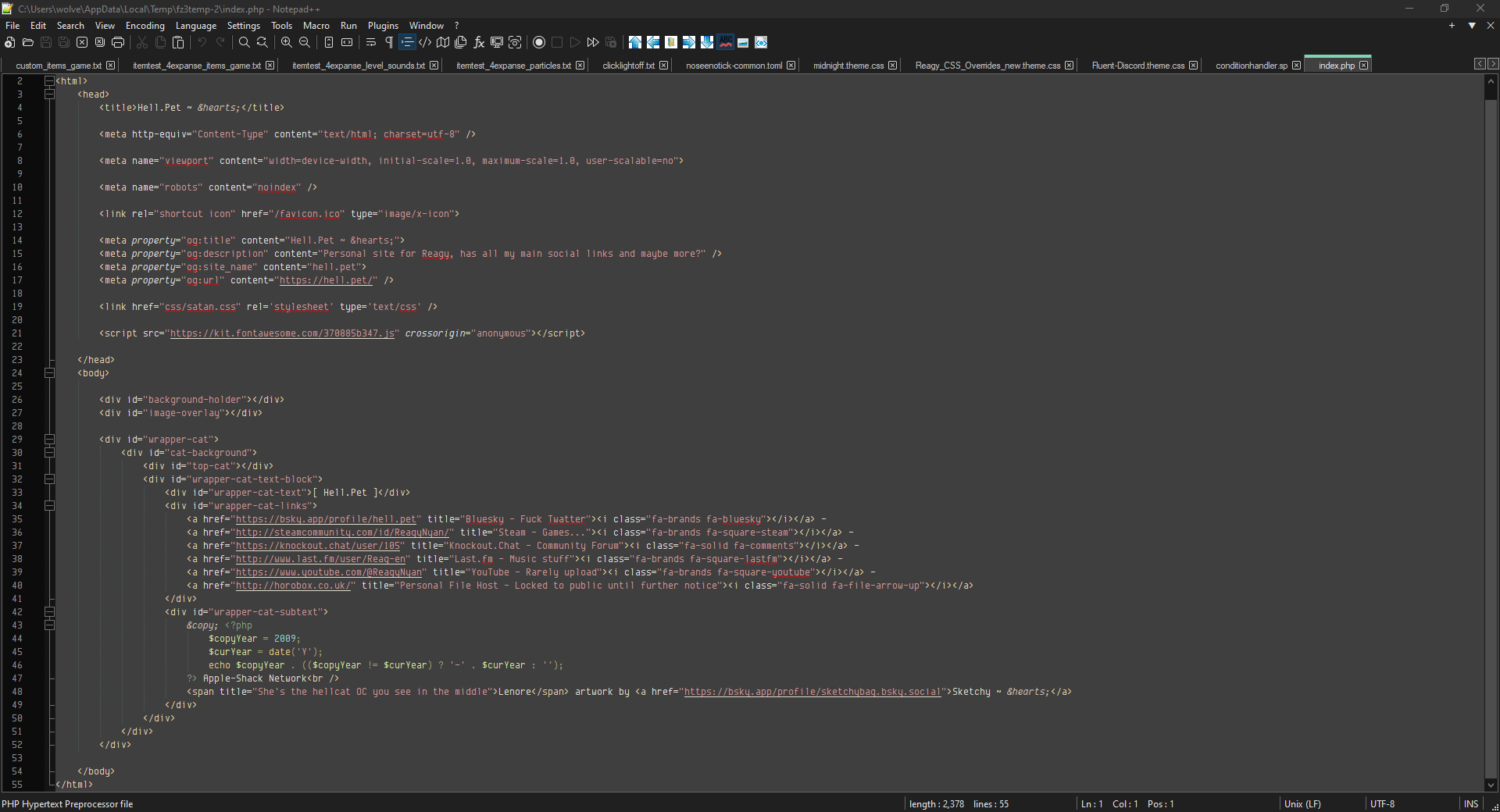The image size is (1500, 812).
Task: Toggle synchronized vertical scrolling
Action: pos(329,42)
